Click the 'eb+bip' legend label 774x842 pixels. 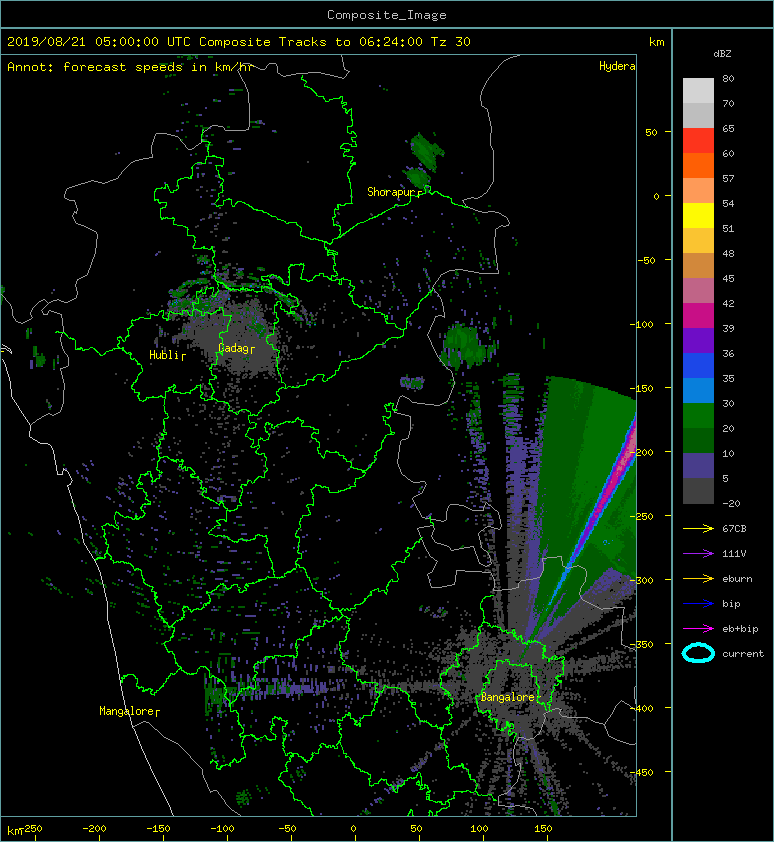[x=740, y=629]
